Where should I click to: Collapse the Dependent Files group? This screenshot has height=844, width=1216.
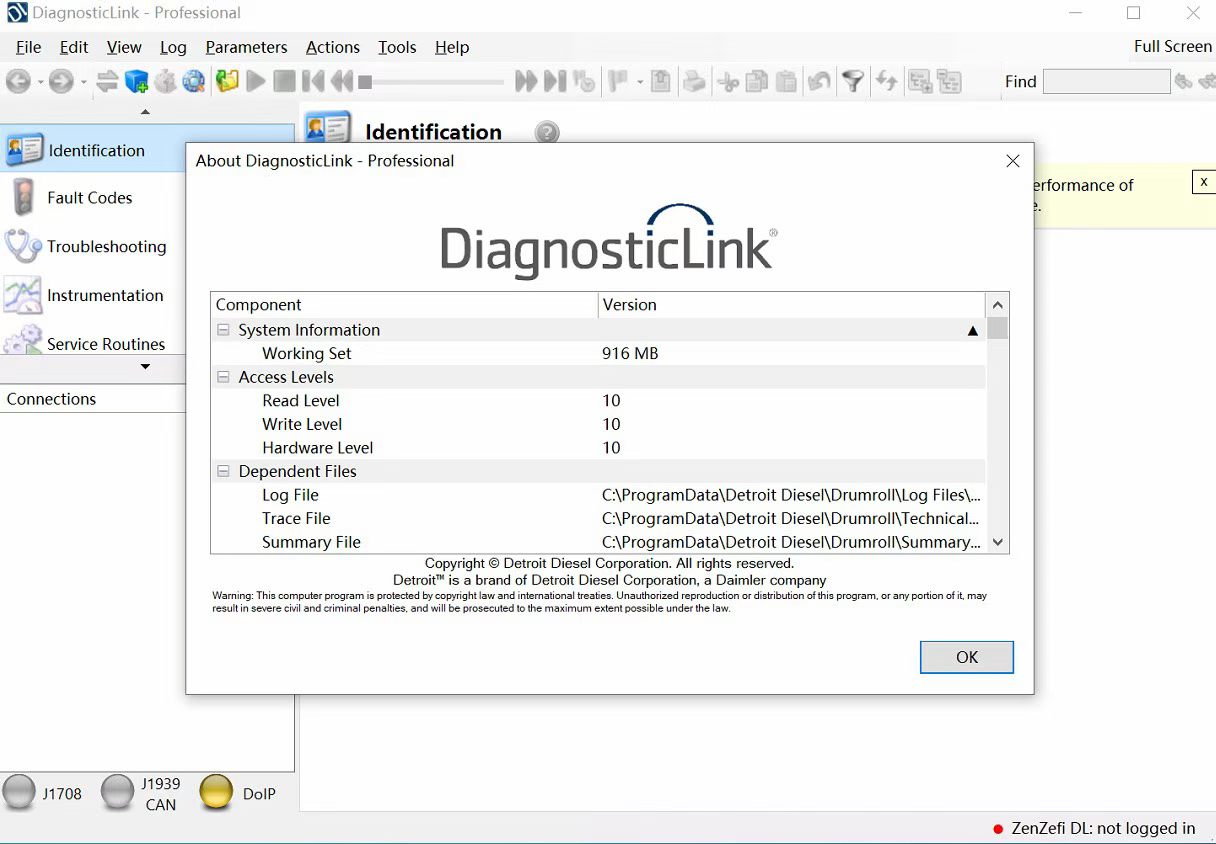point(223,471)
